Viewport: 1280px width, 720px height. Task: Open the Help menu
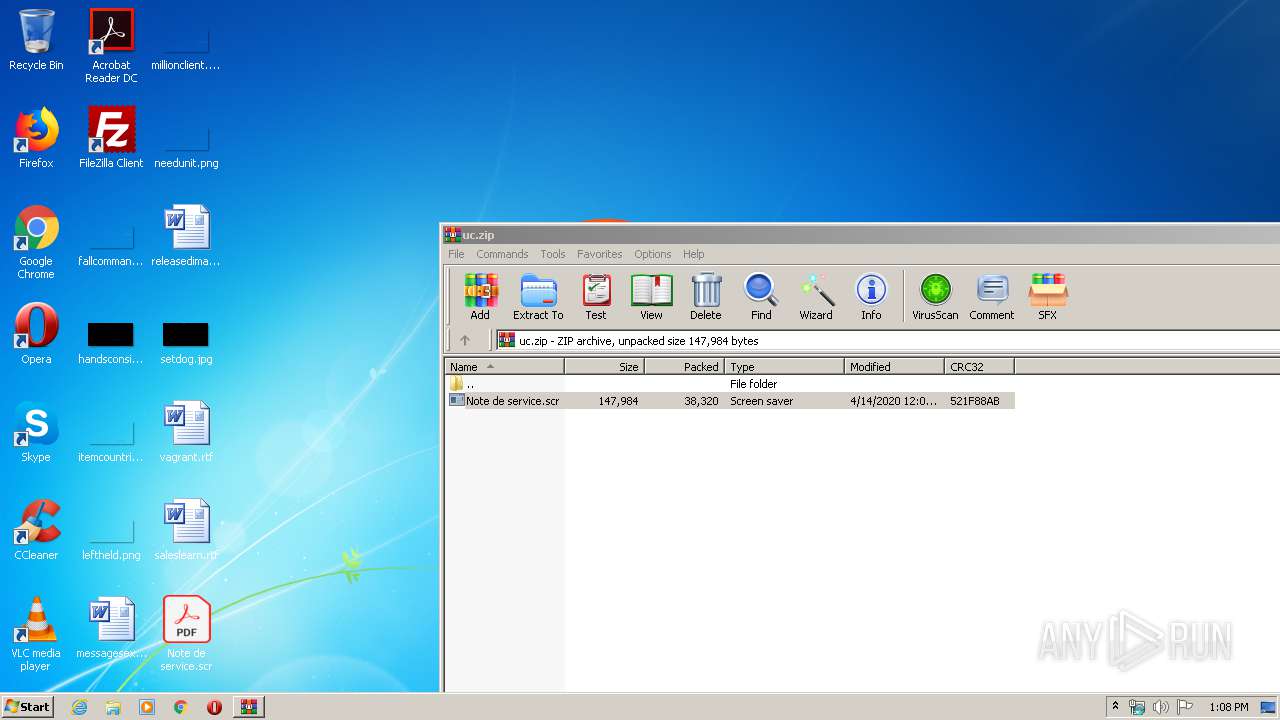click(693, 254)
